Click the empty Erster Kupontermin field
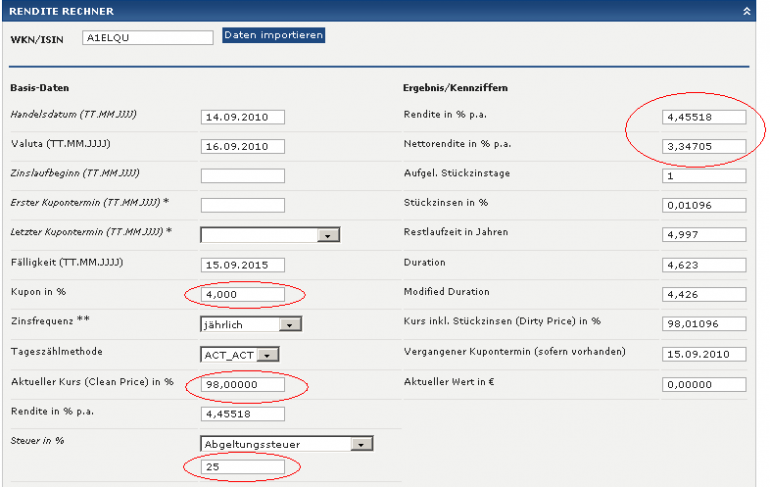Image resolution: width=770 pixels, height=487 pixels. (x=243, y=205)
